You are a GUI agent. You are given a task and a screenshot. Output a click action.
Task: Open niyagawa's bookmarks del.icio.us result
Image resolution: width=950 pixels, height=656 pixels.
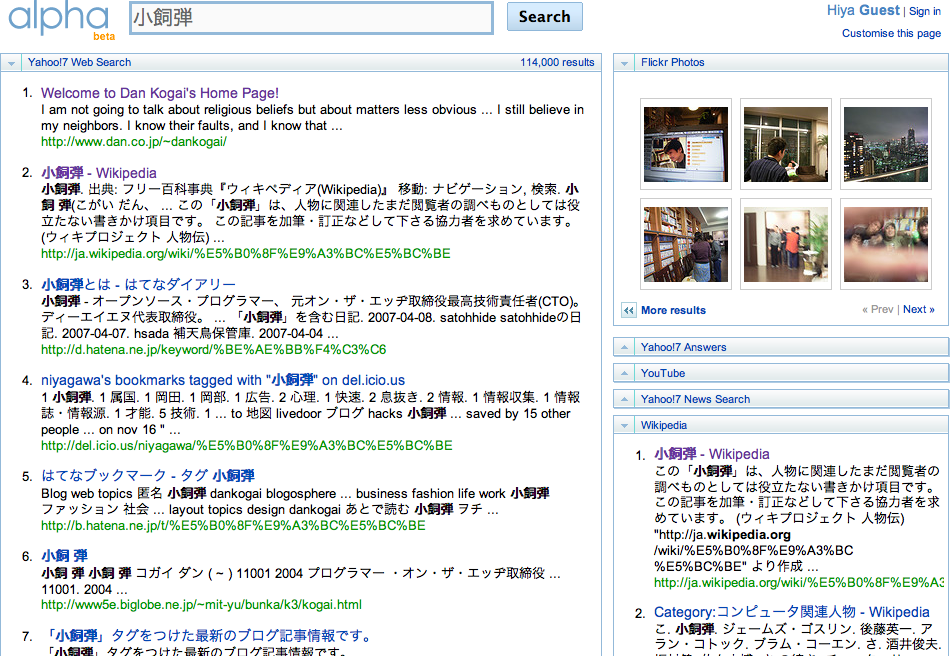click(x=223, y=380)
